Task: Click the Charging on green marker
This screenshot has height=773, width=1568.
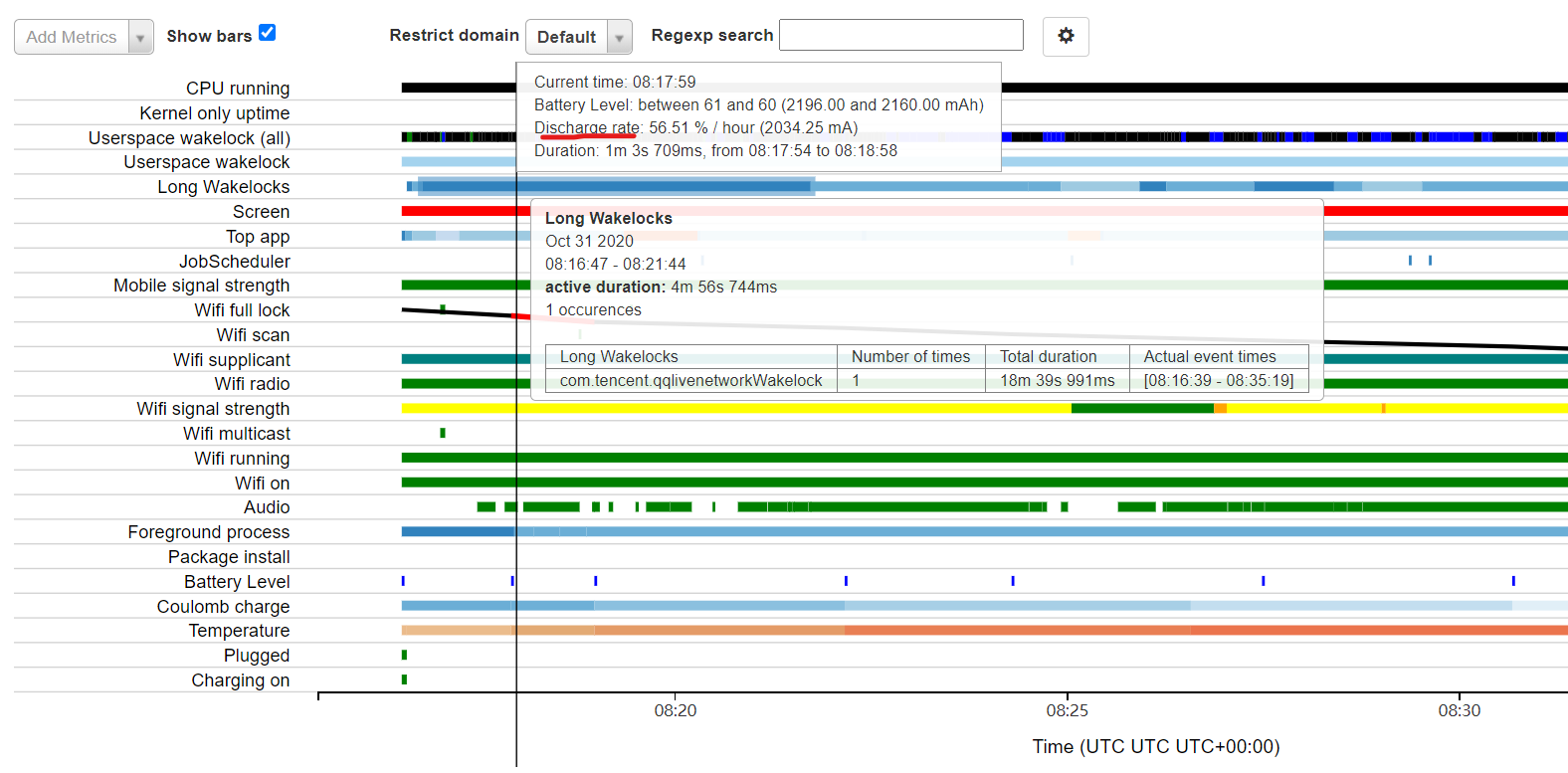Action: [x=404, y=679]
